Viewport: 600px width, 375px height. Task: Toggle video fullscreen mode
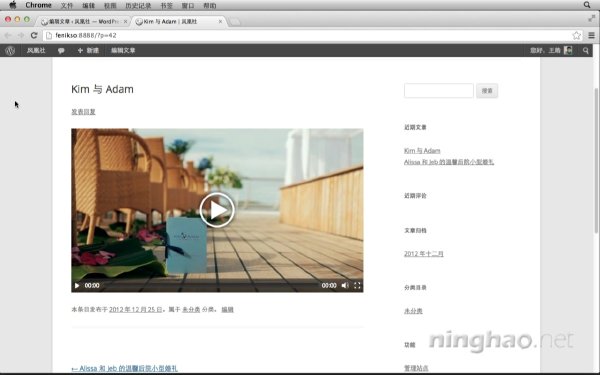click(x=357, y=285)
